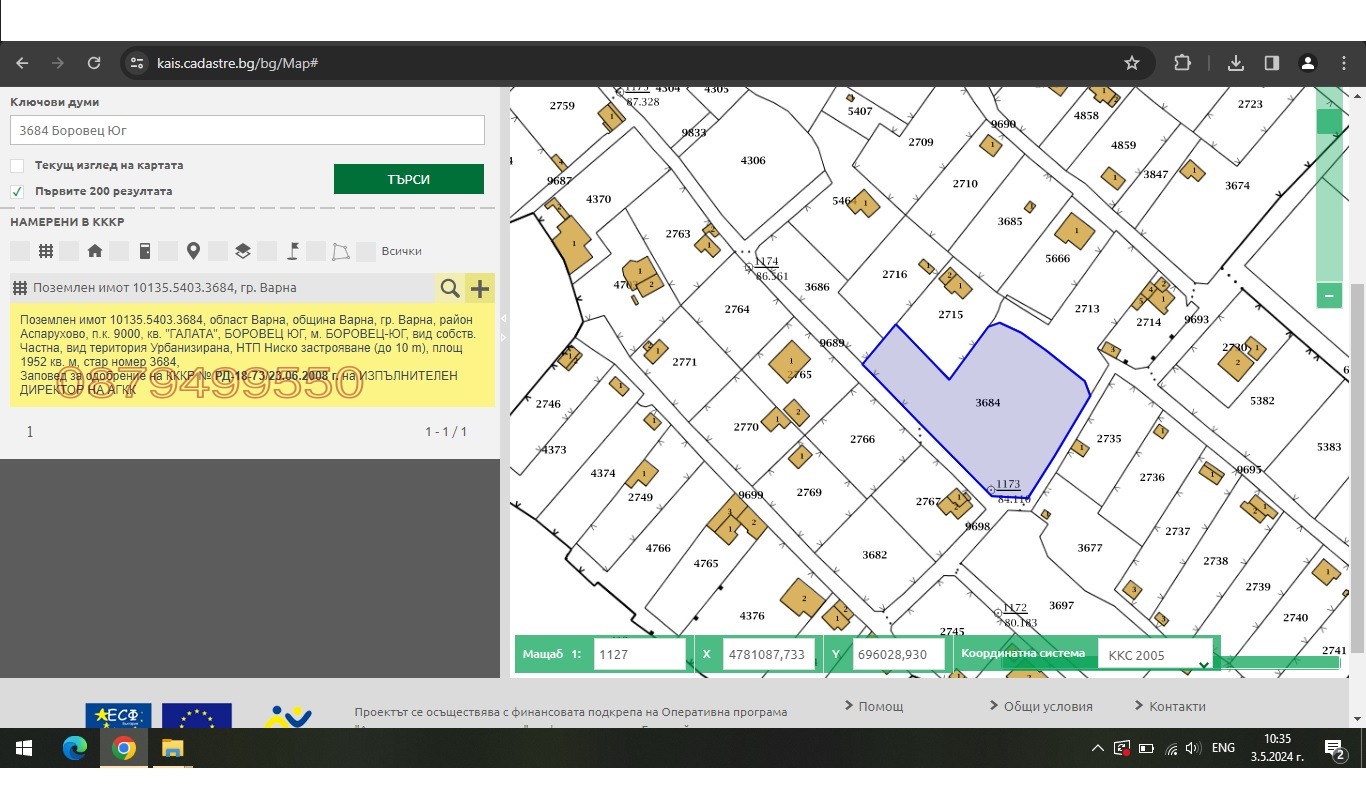Toggle checkbox before location pin icon
Image resolution: width=1366 pixels, height=794 pixels.
tap(168, 251)
